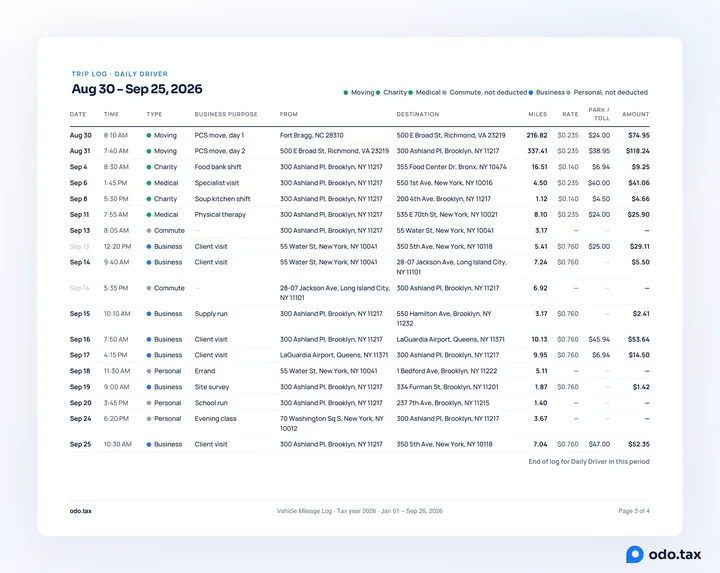
Task: Click 'PCS move, day 2' purpose
Action: 220,151
